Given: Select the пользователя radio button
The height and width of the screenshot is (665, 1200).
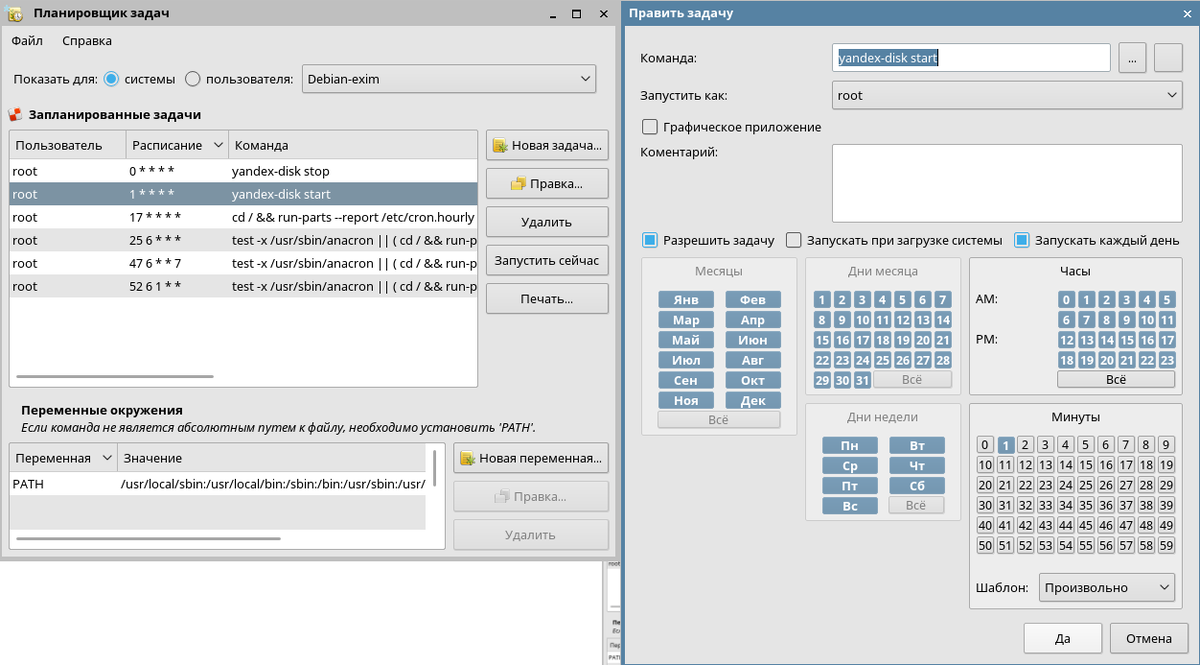Looking at the screenshot, I should 193,79.
